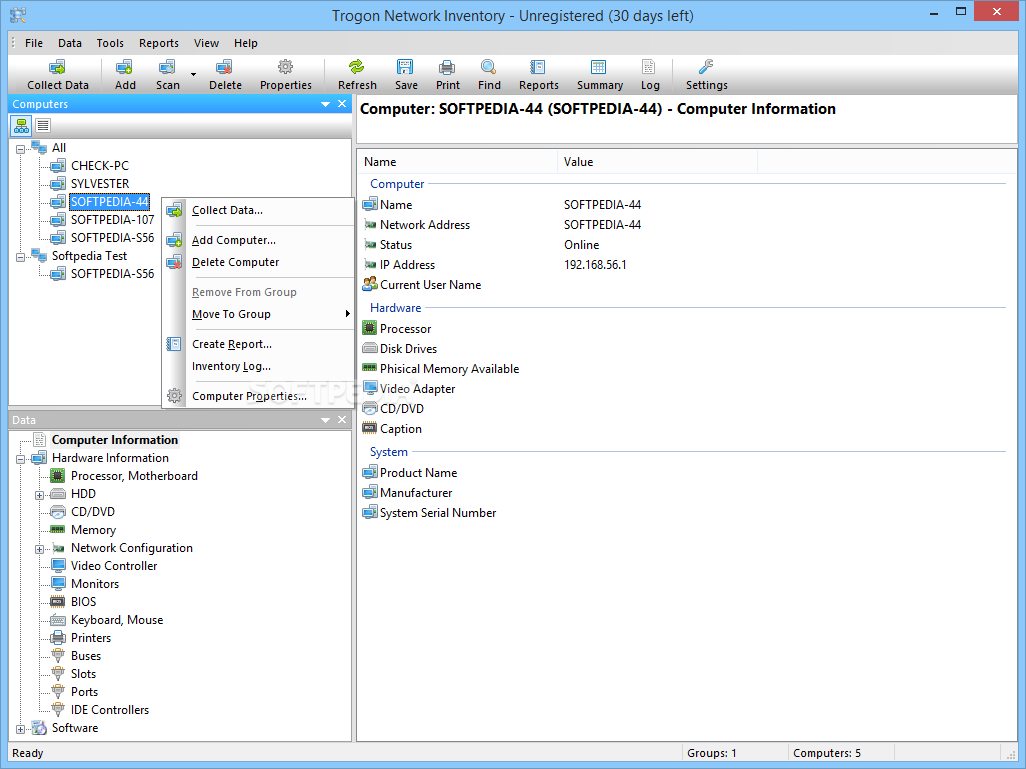Choose Delete Computer in context menu

258,262
